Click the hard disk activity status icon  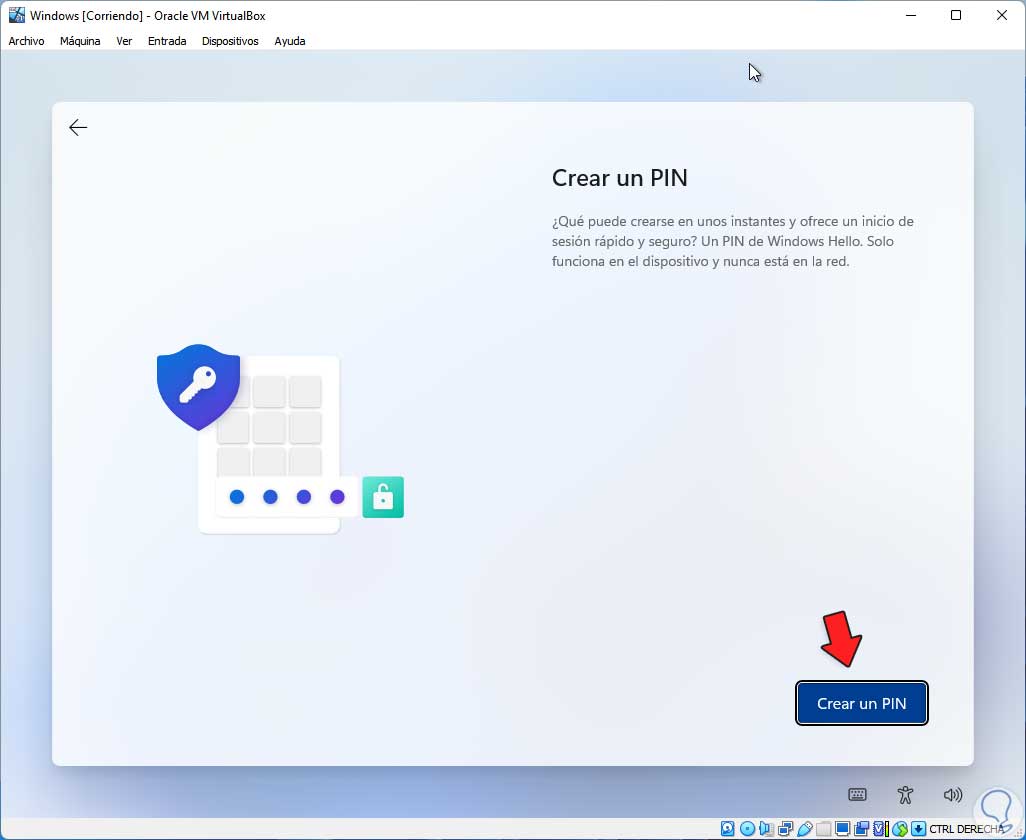pyautogui.click(x=728, y=829)
